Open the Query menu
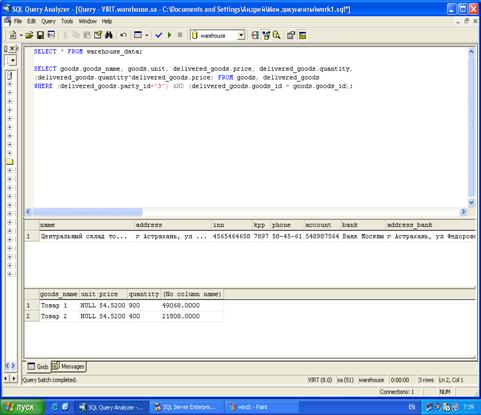Viewport: 481px width, 415px height. point(48,21)
